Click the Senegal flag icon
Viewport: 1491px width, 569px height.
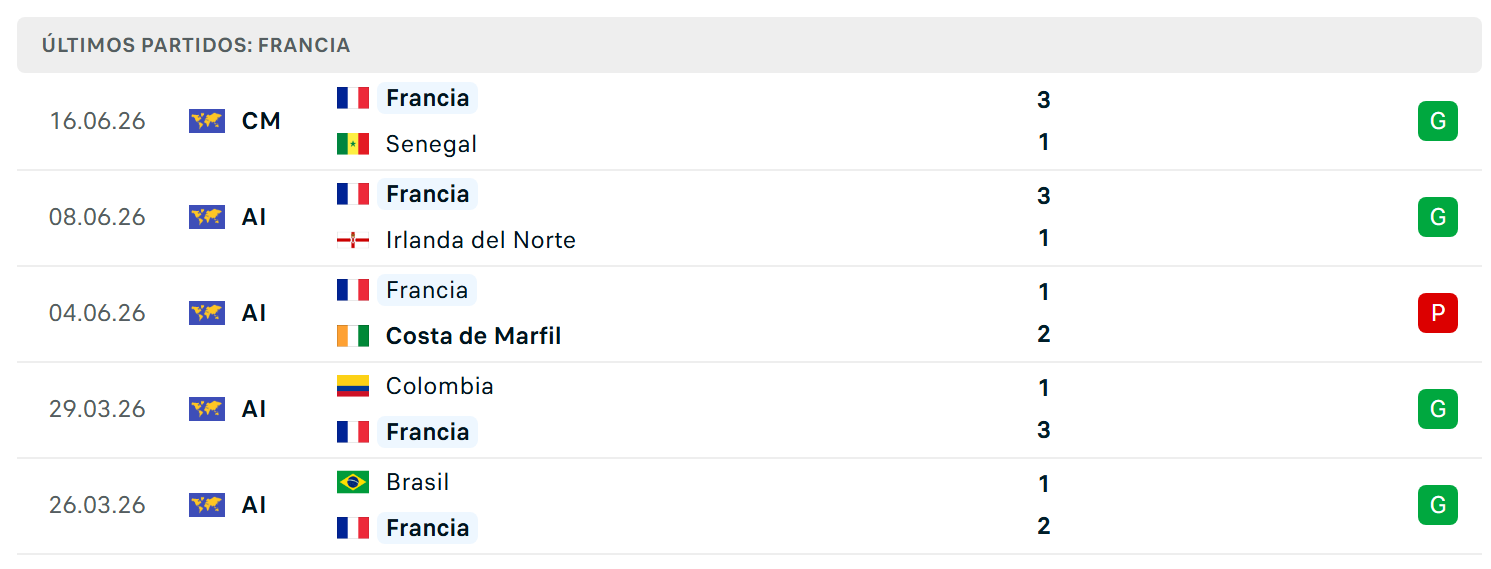(353, 144)
